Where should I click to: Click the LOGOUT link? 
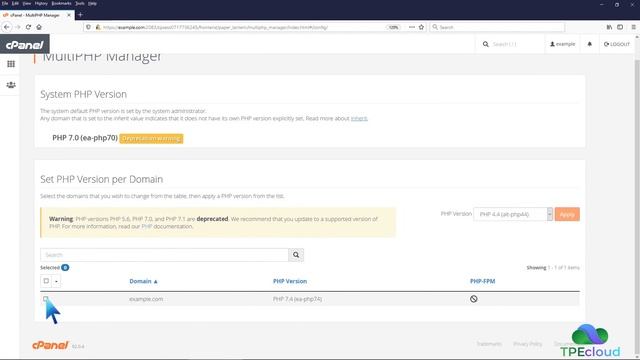coord(617,44)
